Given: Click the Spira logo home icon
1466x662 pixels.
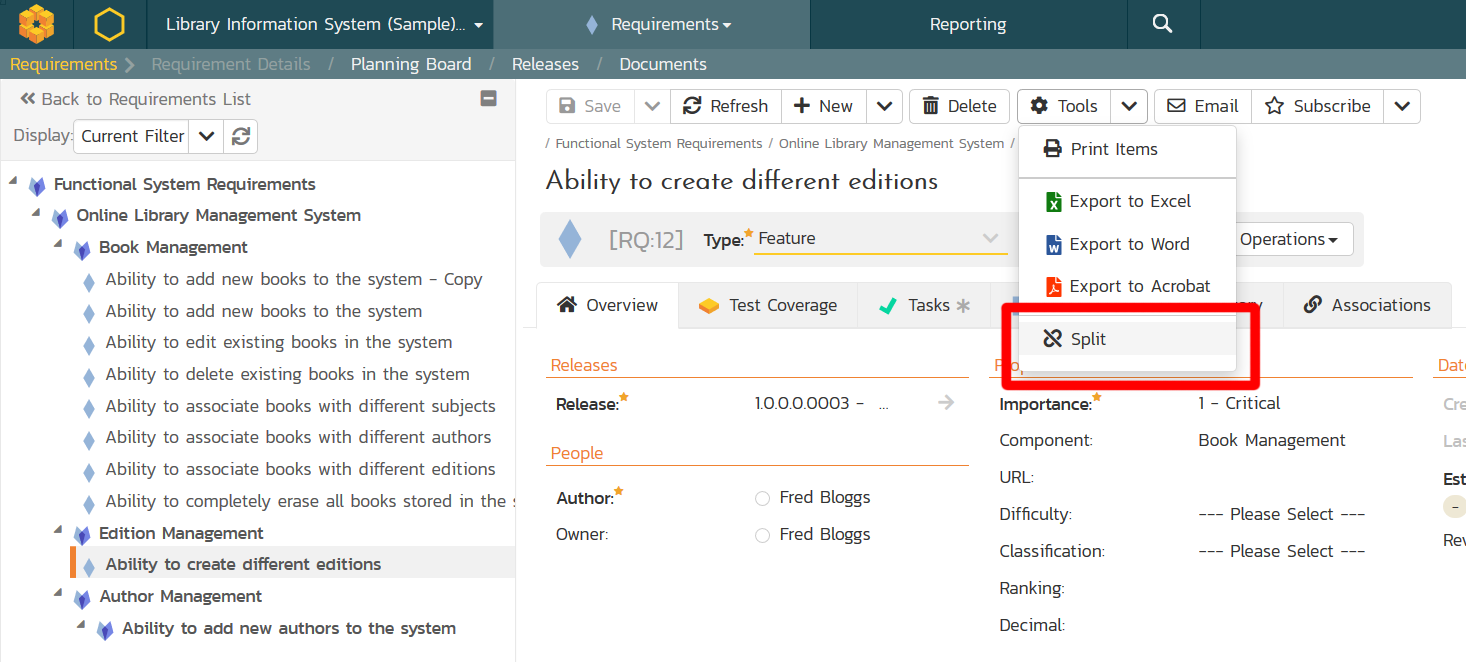Looking at the screenshot, I should coord(37,24).
